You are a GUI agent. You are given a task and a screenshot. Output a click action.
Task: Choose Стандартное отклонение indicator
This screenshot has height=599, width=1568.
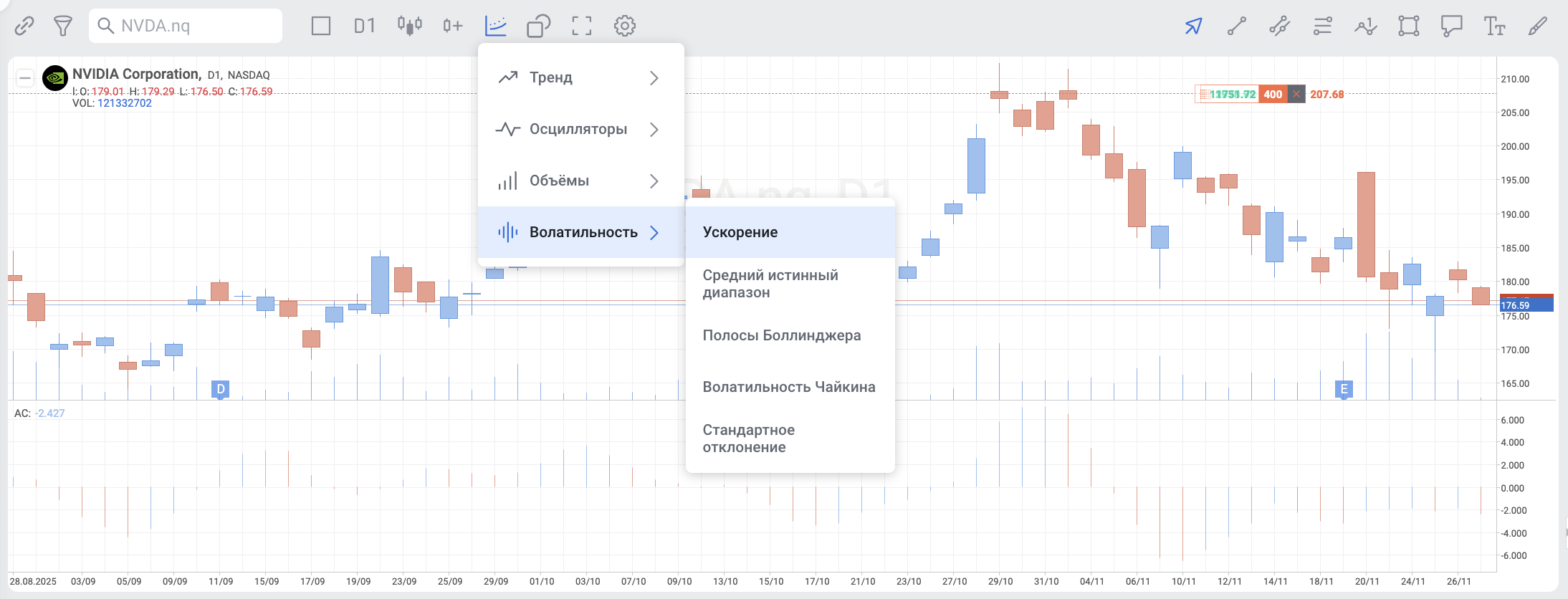click(x=790, y=439)
